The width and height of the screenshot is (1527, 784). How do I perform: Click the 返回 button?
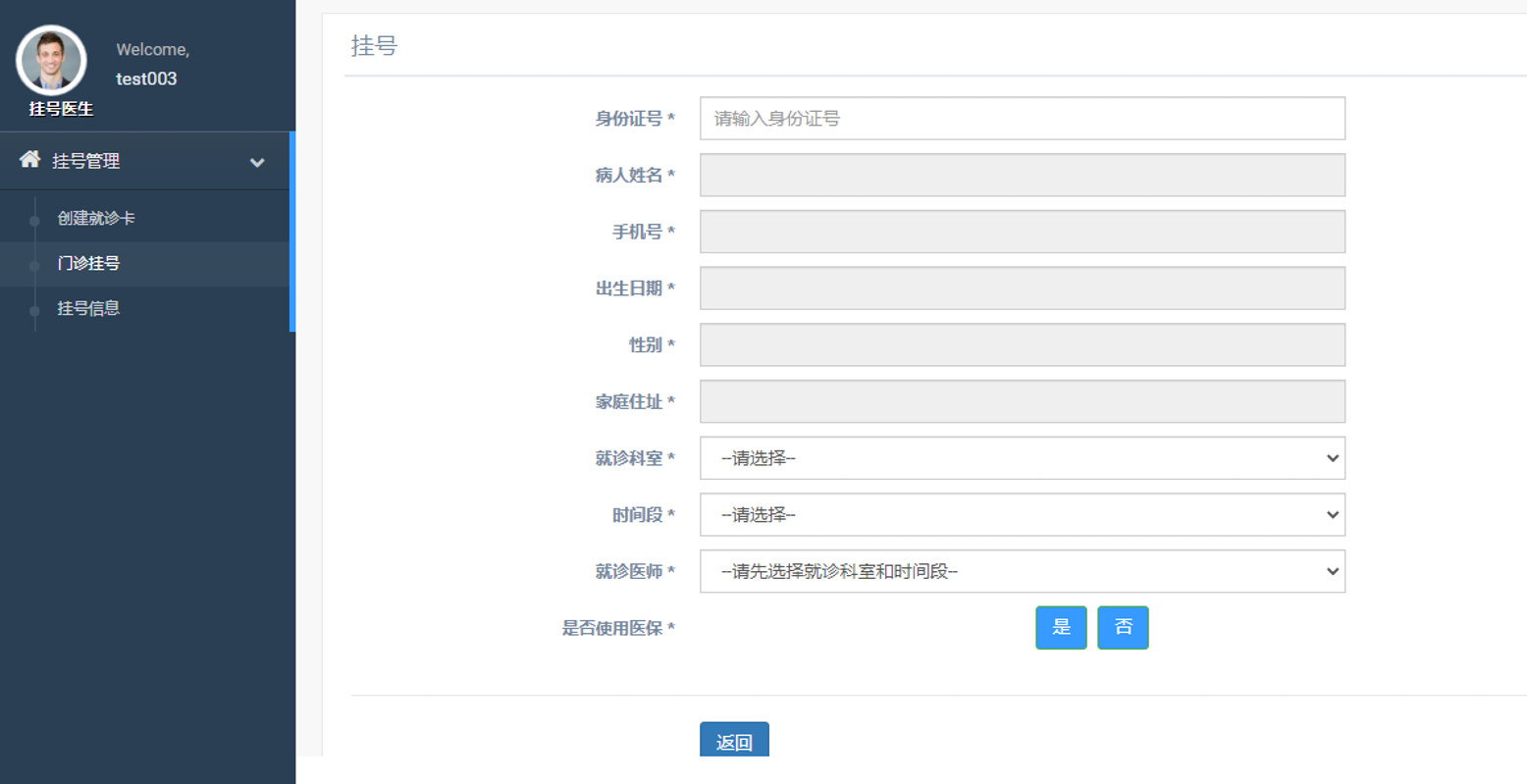pyautogui.click(x=734, y=741)
